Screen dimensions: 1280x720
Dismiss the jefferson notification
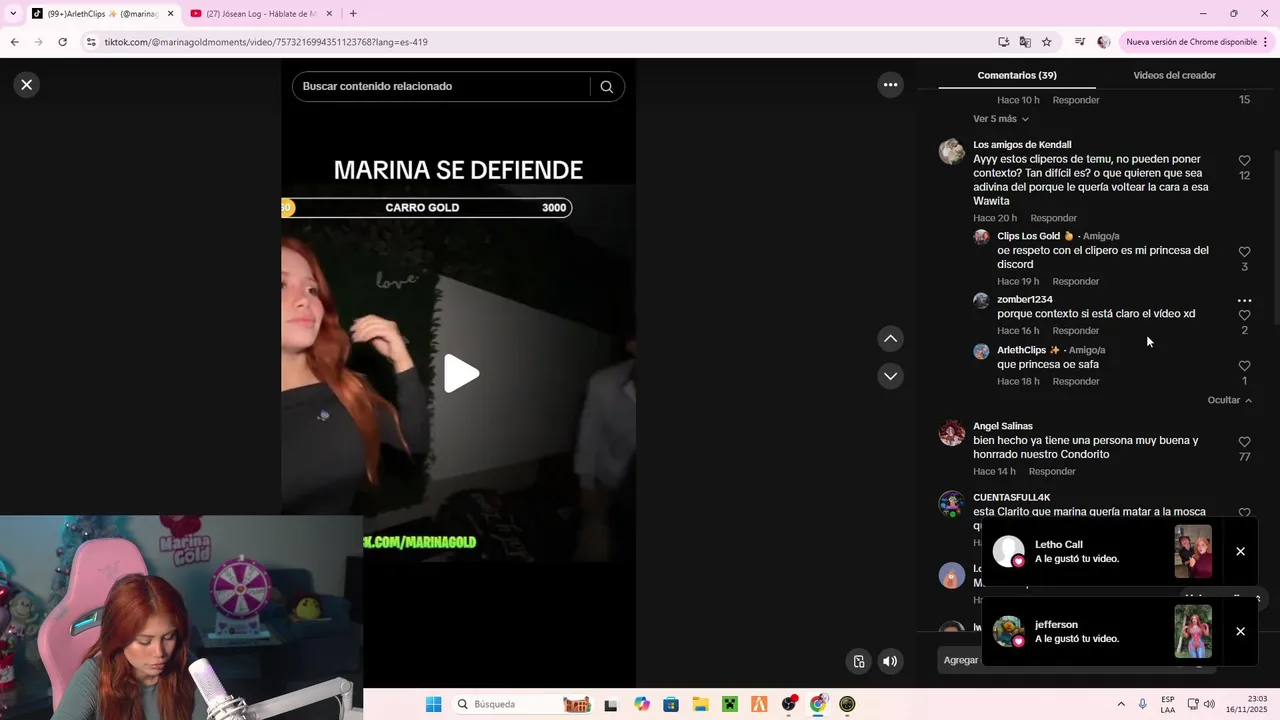[1240, 632]
